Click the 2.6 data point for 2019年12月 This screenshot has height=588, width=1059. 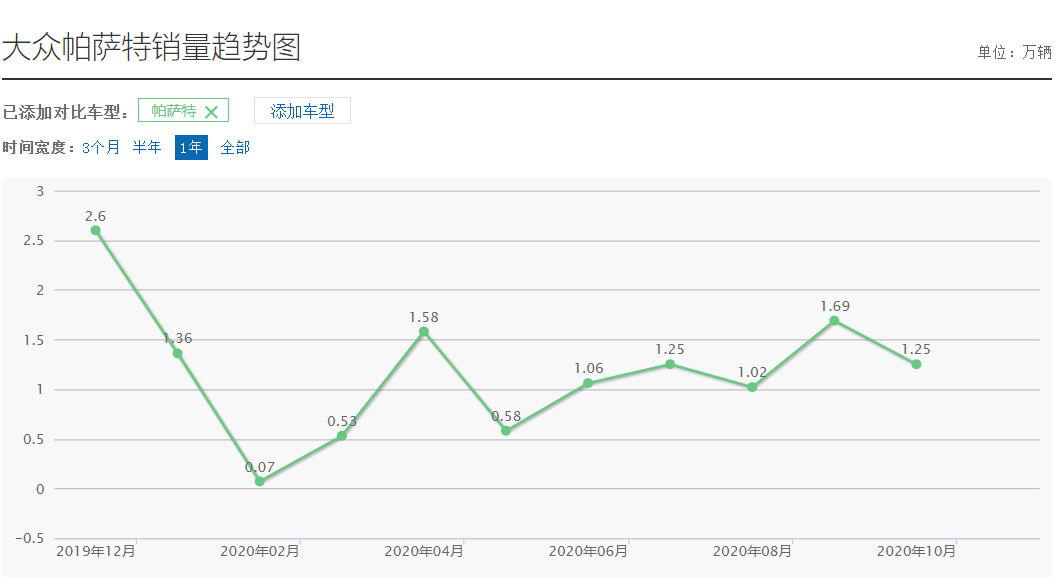(95, 230)
